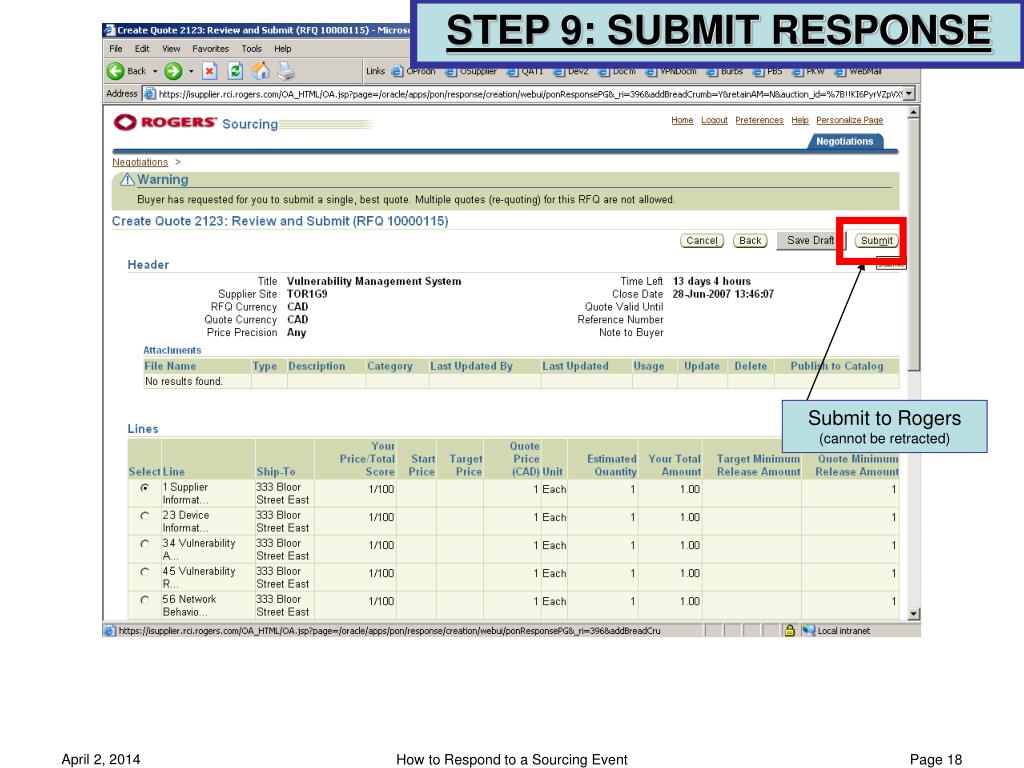The height and width of the screenshot is (768, 1024).
Task: Click the padlock icon in the status bar
Action: [x=790, y=631]
